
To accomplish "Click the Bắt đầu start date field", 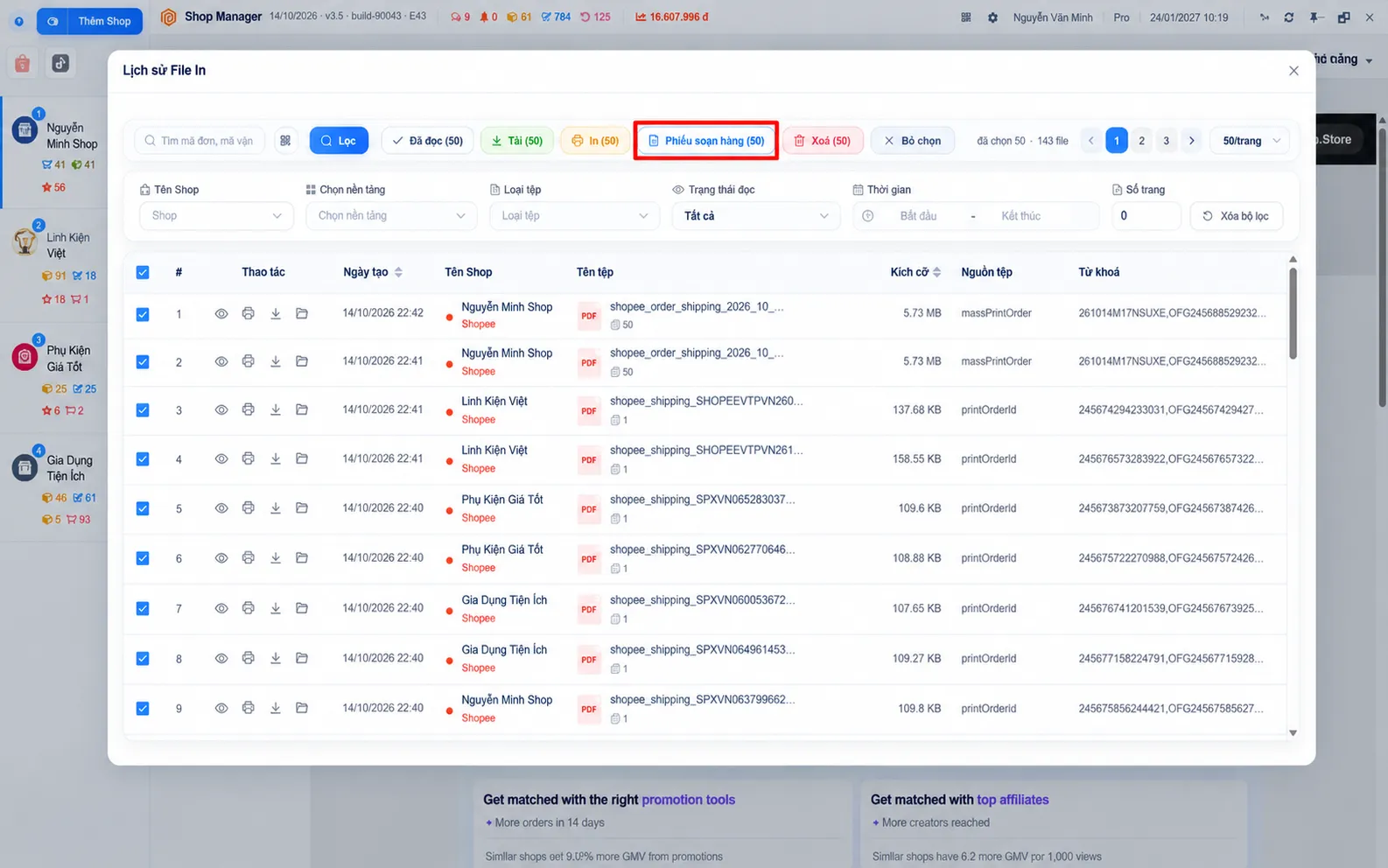I will pyautogui.click(x=919, y=216).
